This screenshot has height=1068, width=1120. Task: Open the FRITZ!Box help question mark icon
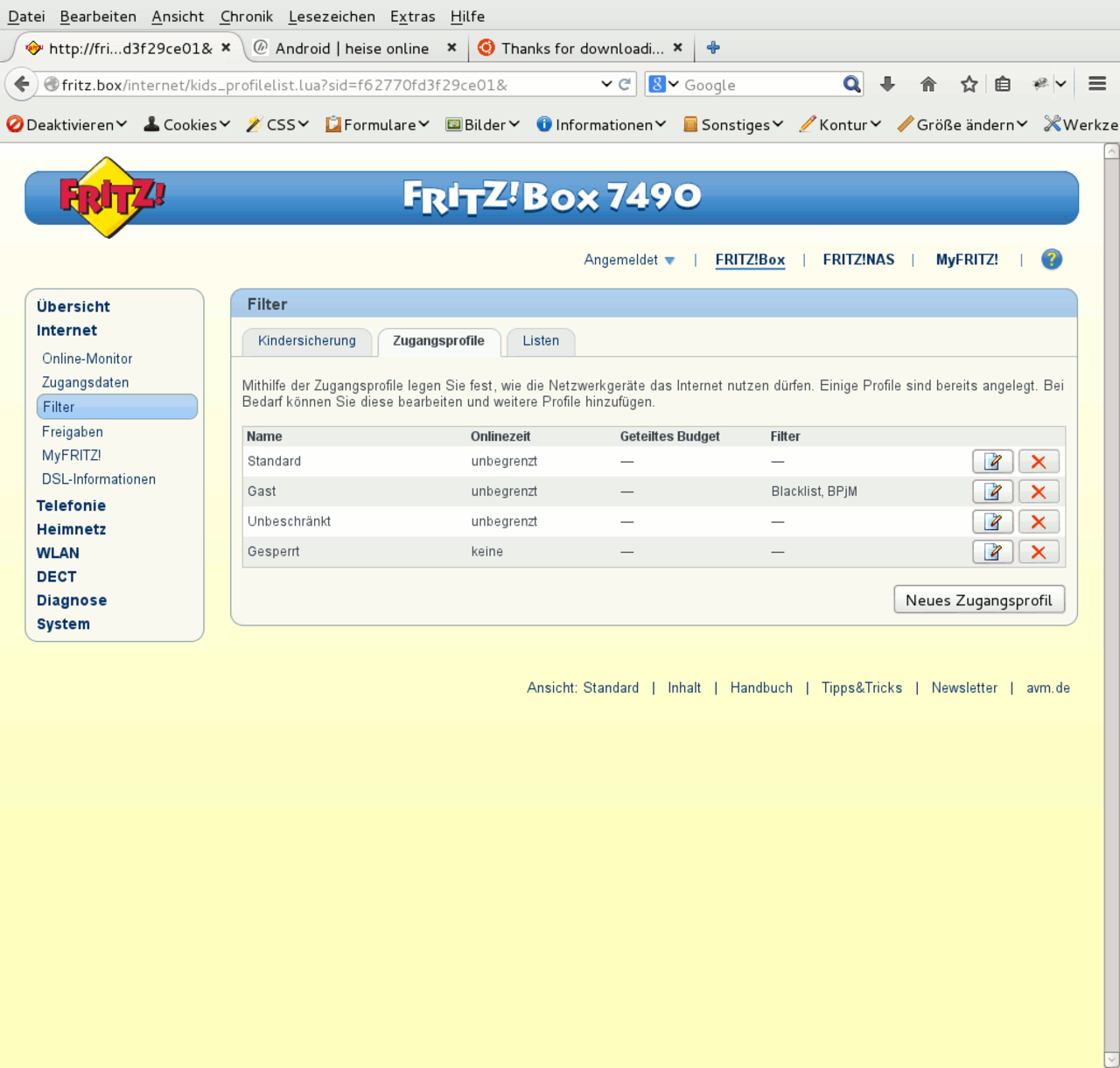point(1052,259)
